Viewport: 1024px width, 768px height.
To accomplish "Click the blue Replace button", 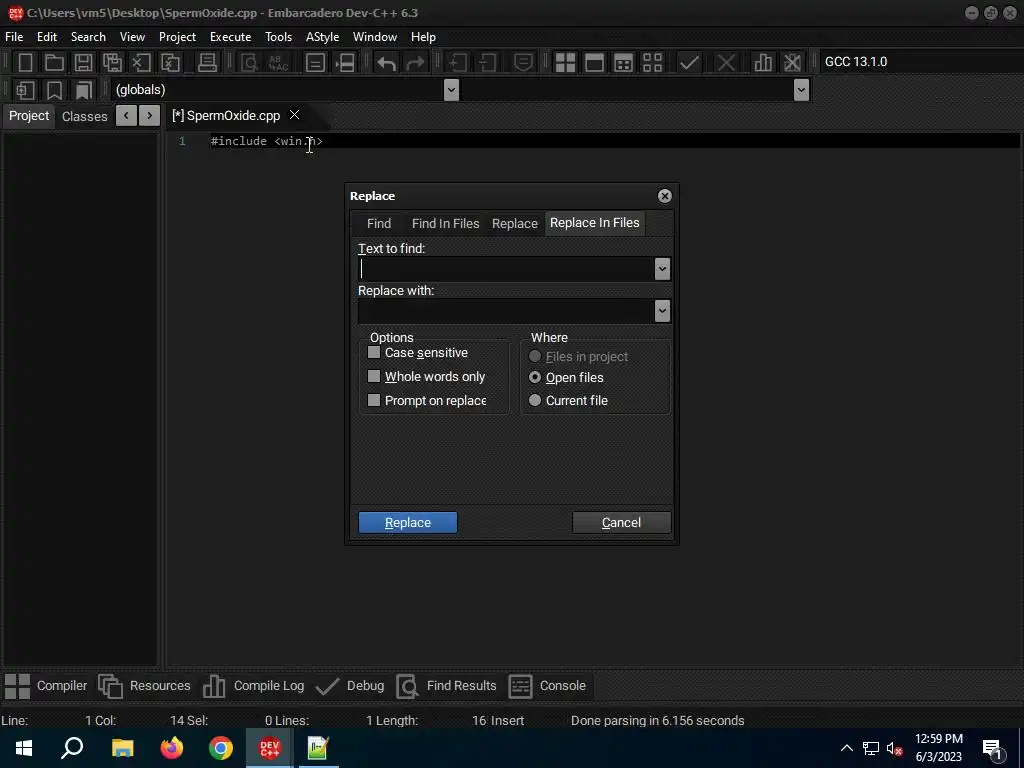I will (x=408, y=522).
